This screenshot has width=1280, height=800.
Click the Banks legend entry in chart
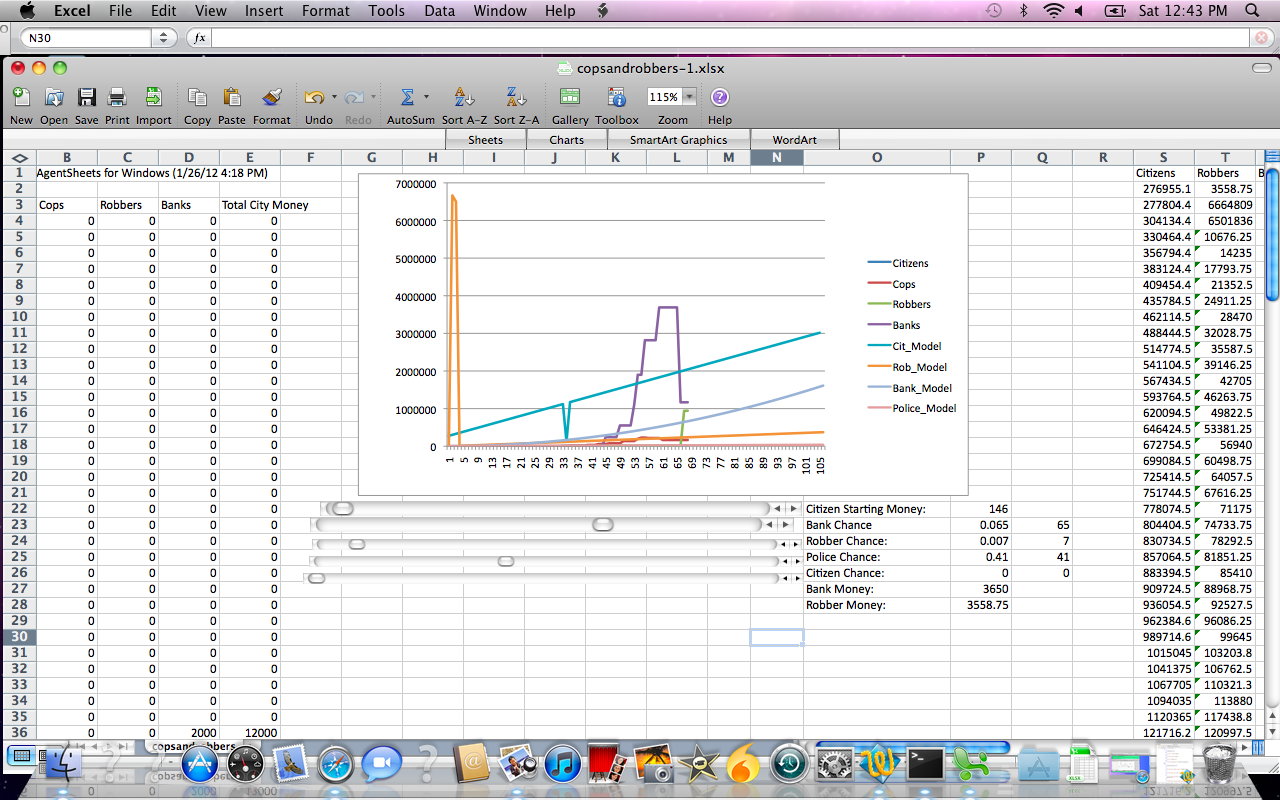point(893,325)
